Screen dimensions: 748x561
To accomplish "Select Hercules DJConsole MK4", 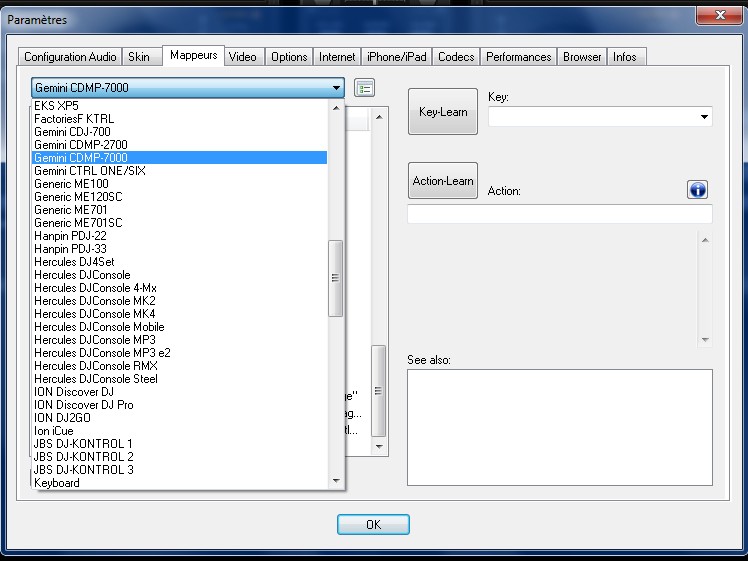I will [x=179, y=314].
